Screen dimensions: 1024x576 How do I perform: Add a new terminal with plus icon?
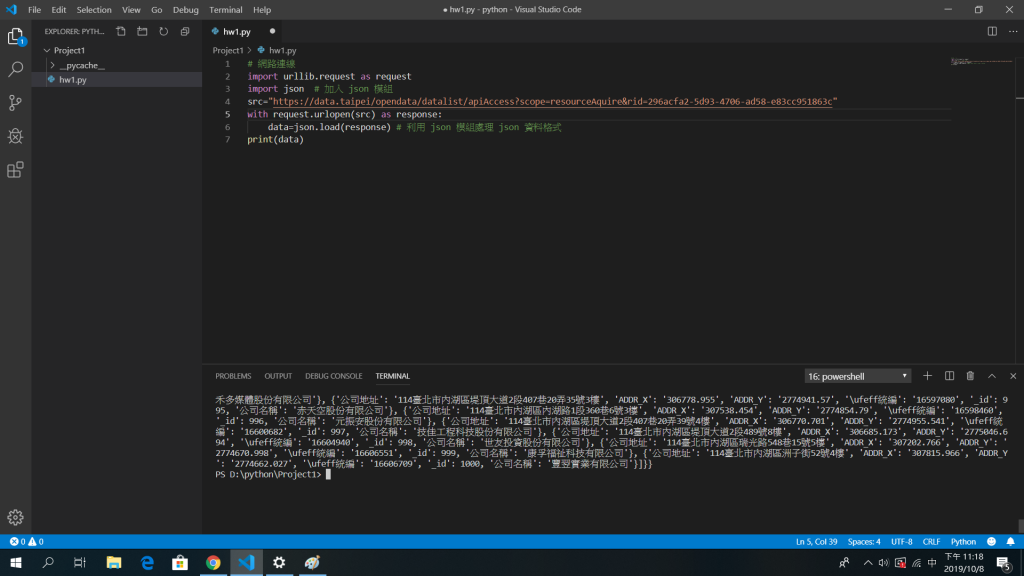click(x=927, y=376)
